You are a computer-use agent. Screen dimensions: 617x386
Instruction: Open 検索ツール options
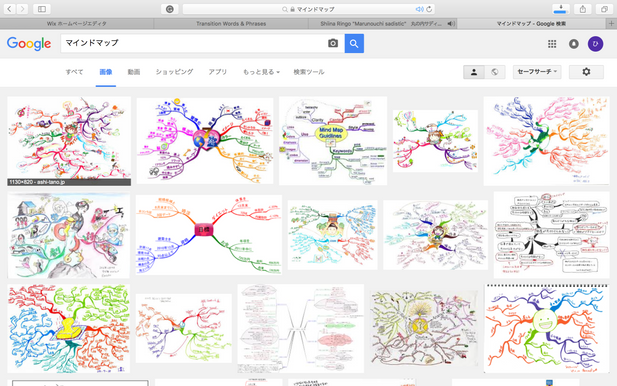tap(309, 72)
